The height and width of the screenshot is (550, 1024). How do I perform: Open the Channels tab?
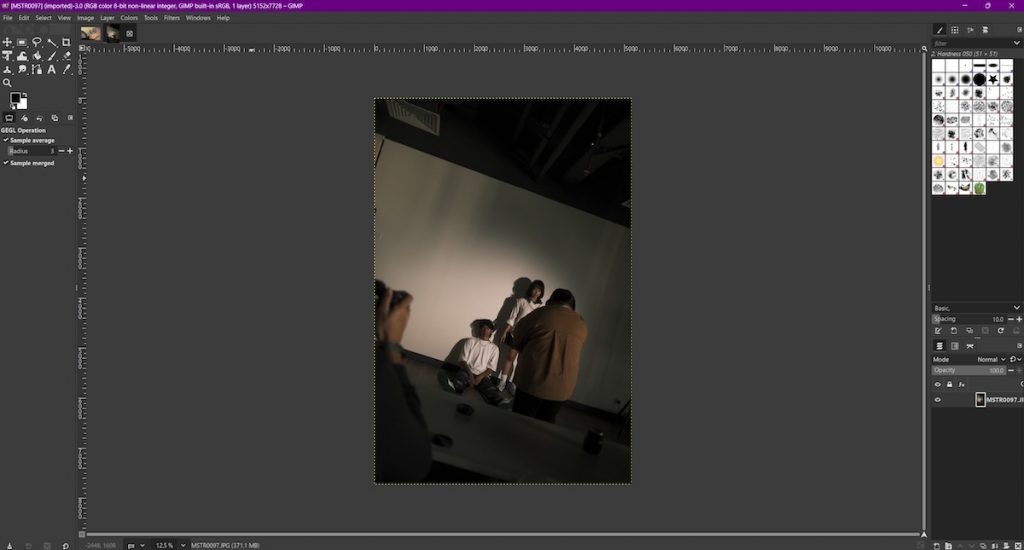point(955,346)
